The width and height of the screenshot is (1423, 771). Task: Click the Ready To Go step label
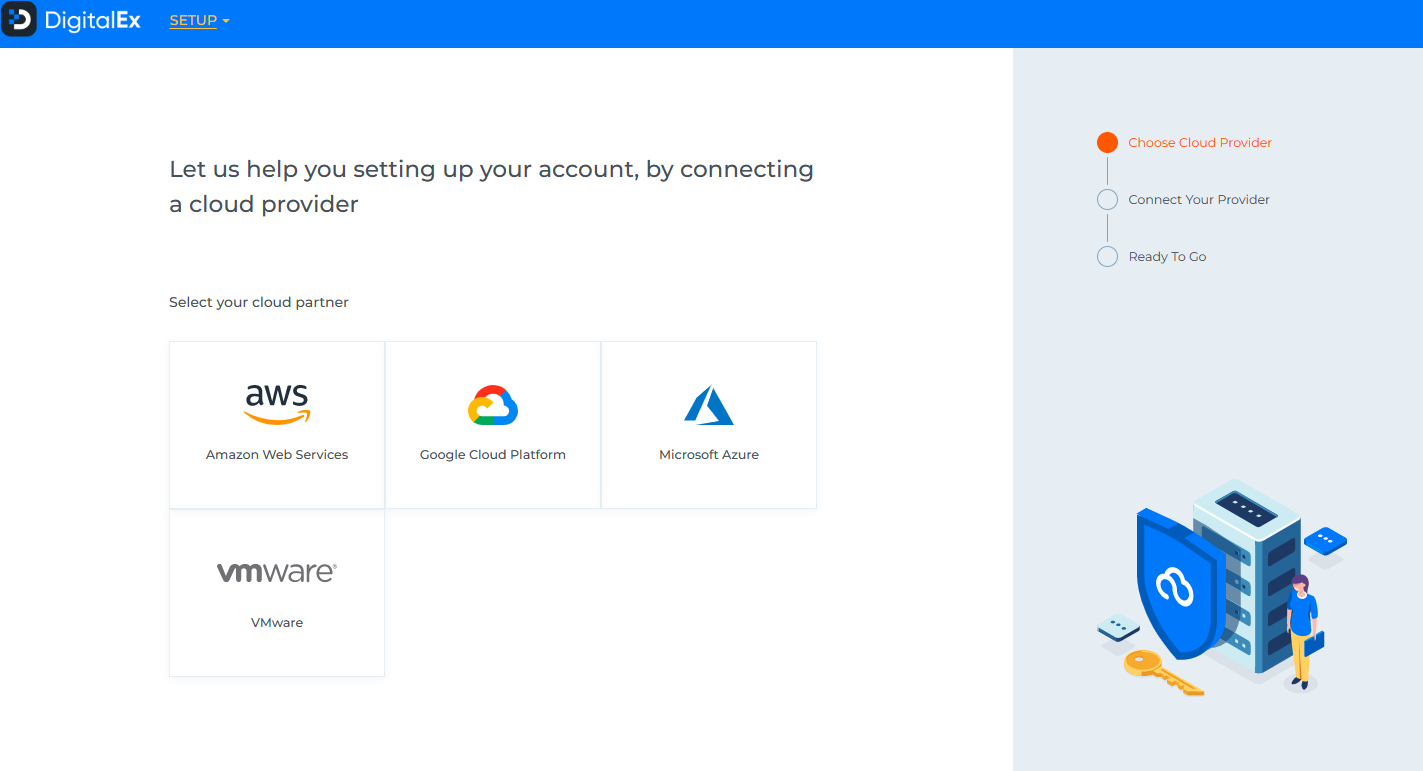click(1167, 257)
